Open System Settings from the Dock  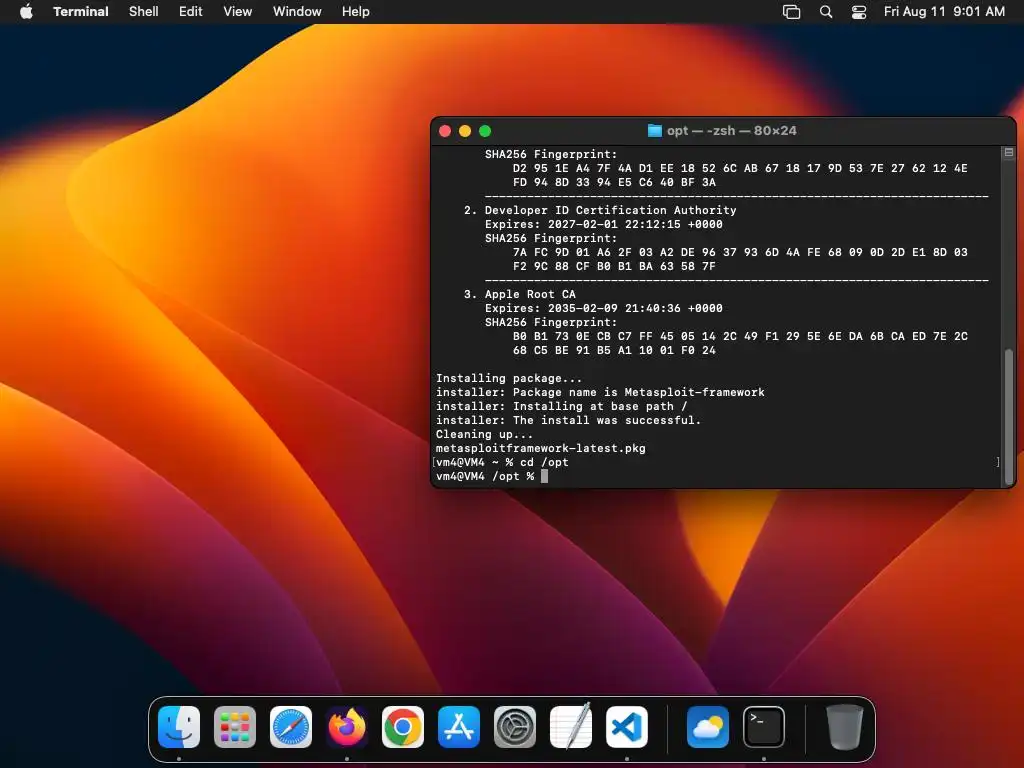515,726
